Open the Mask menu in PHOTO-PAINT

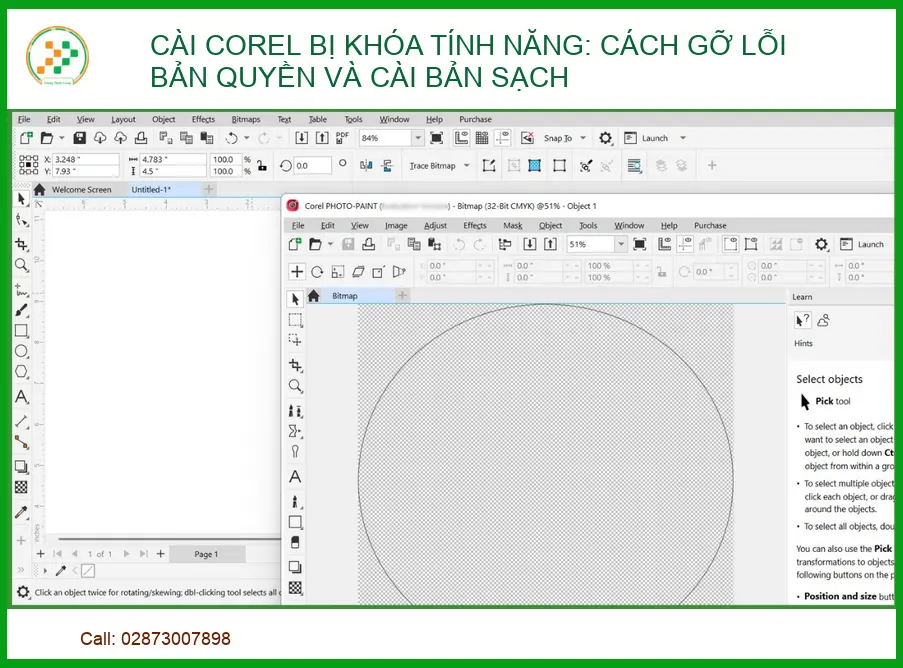[x=512, y=226]
